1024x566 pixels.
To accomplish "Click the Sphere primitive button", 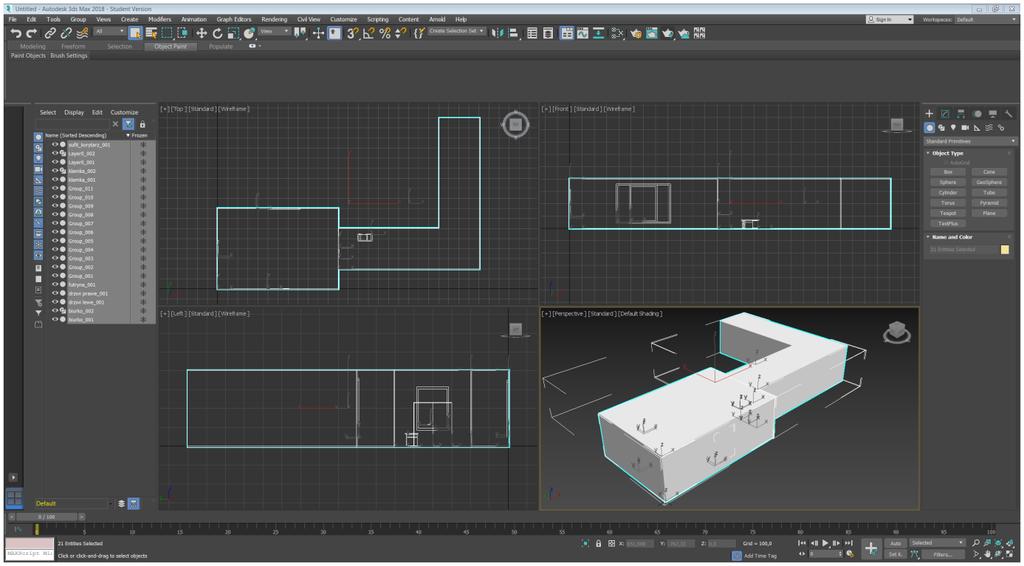I will coord(948,183).
